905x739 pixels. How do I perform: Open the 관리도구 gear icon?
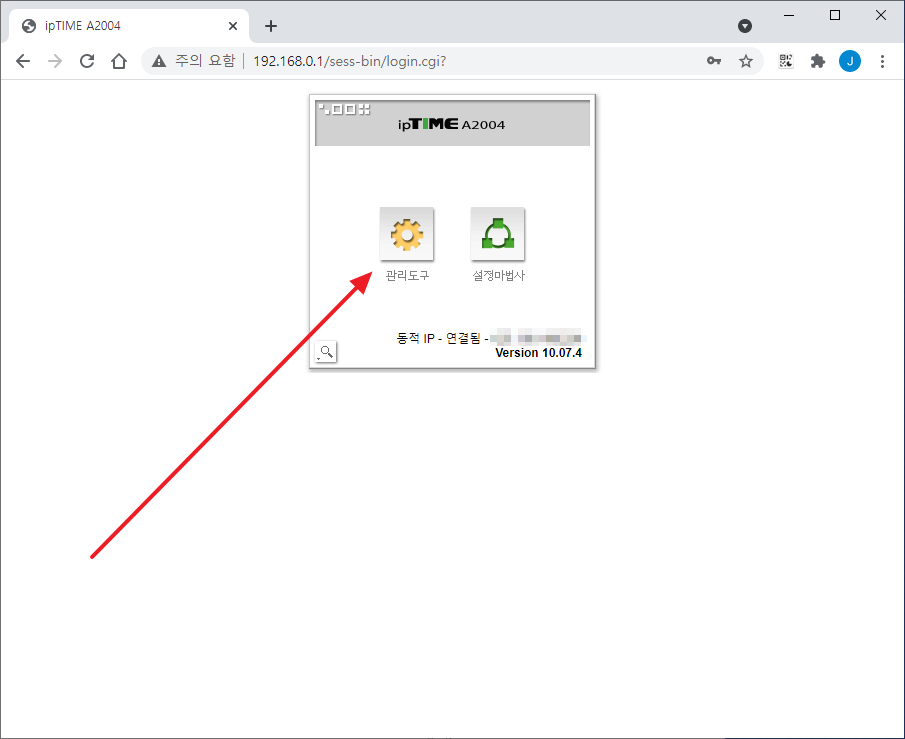click(x=407, y=234)
